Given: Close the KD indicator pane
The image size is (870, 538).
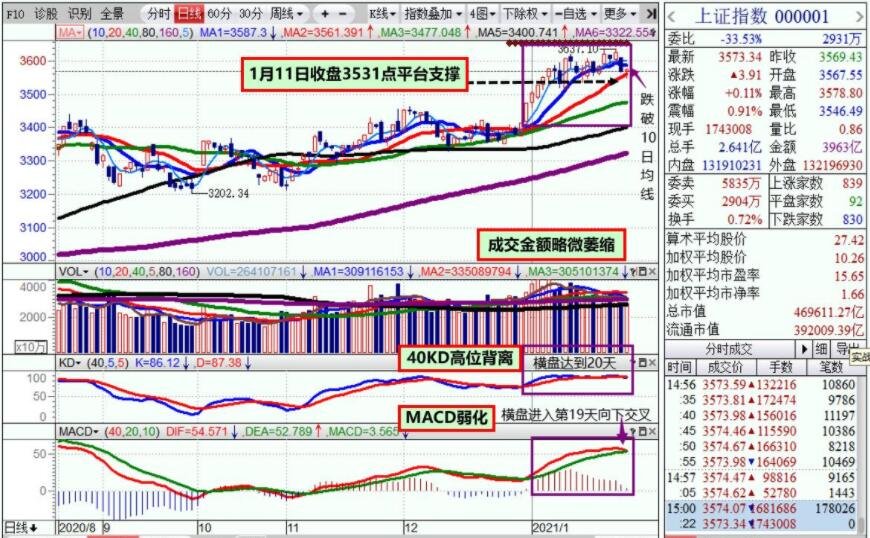Looking at the screenshot, I should tap(652, 363).
